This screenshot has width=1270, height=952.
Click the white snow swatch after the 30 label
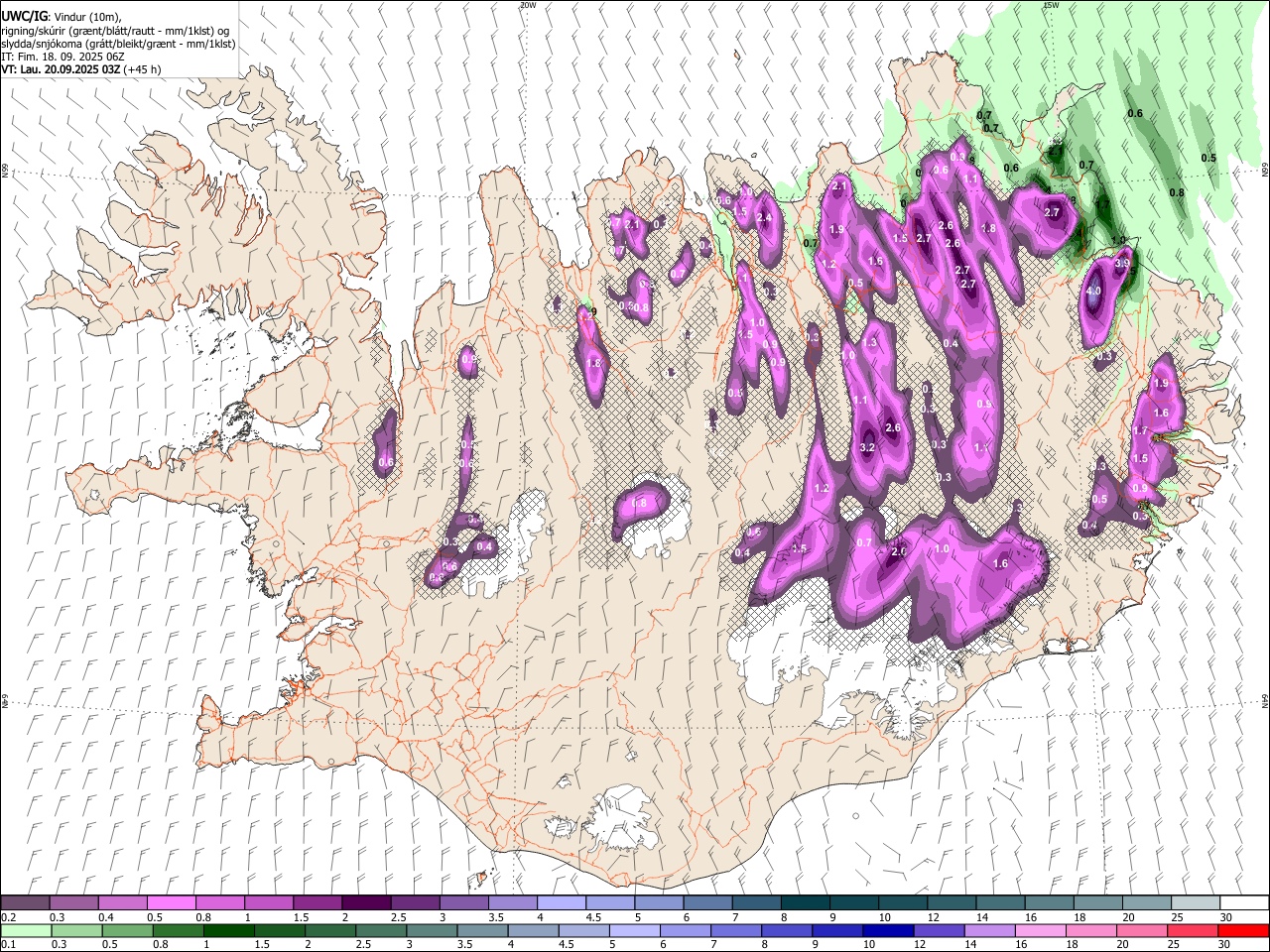pos(1243,903)
